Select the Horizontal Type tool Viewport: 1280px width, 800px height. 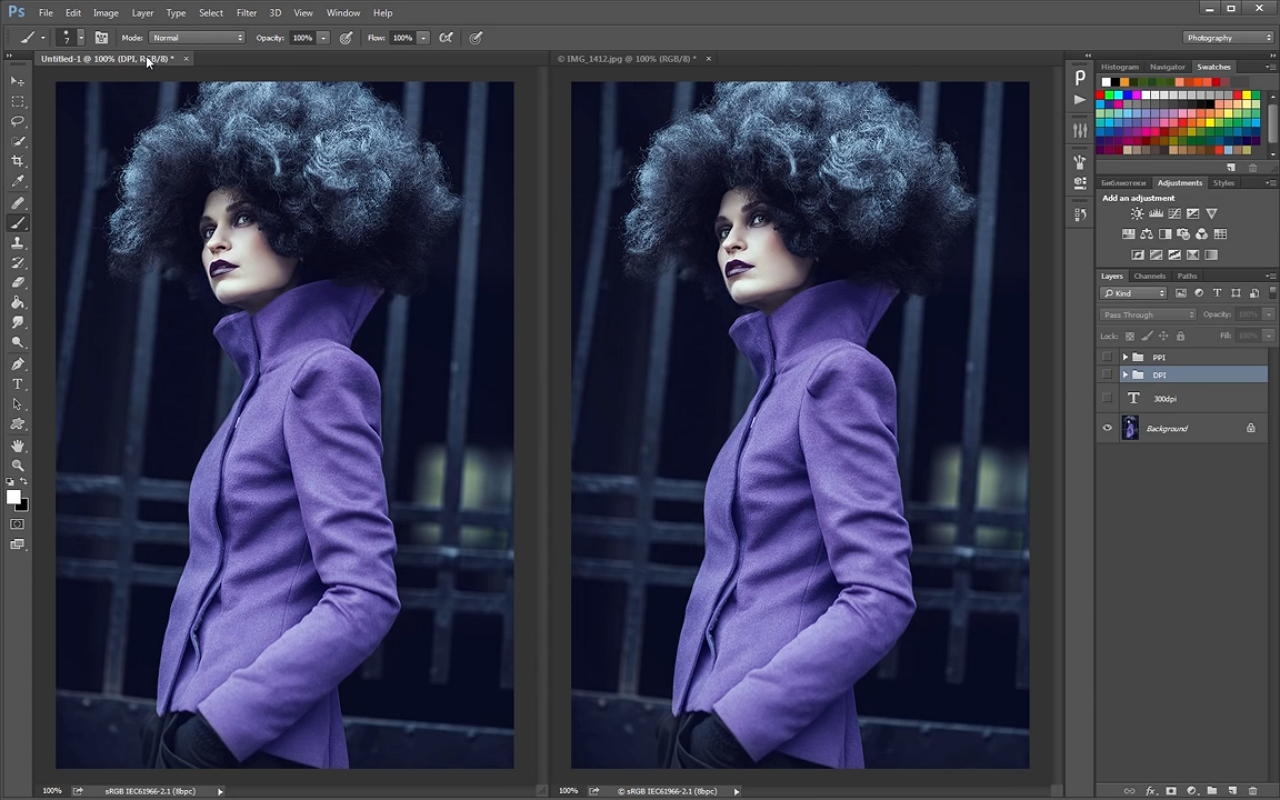(x=17, y=384)
